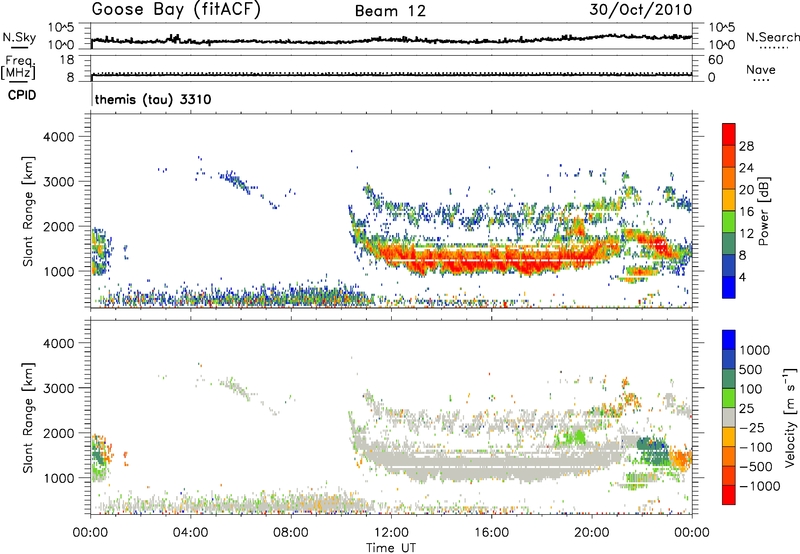
Task: Click the '-1000' tick on Velocity colorbar
Action: point(759,486)
